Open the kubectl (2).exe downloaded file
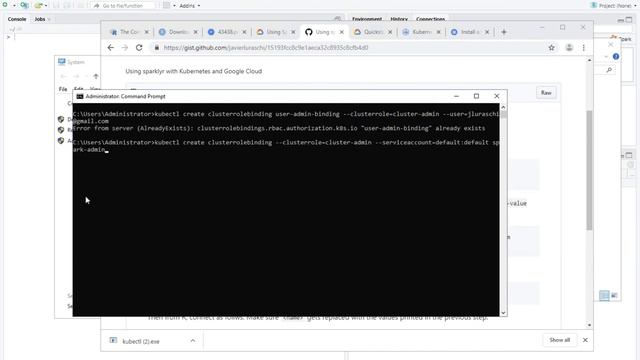The image size is (640, 360). (141, 341)
